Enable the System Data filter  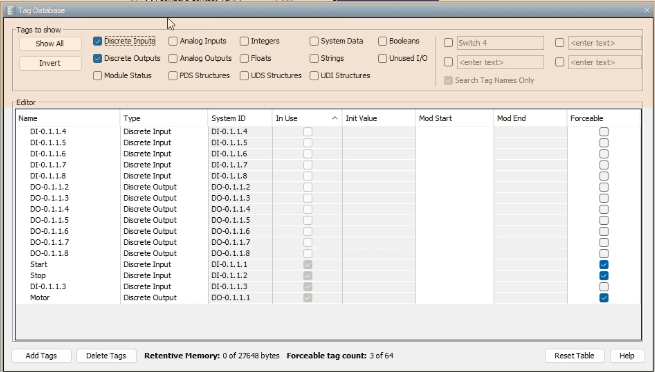[x=314, y=41]
